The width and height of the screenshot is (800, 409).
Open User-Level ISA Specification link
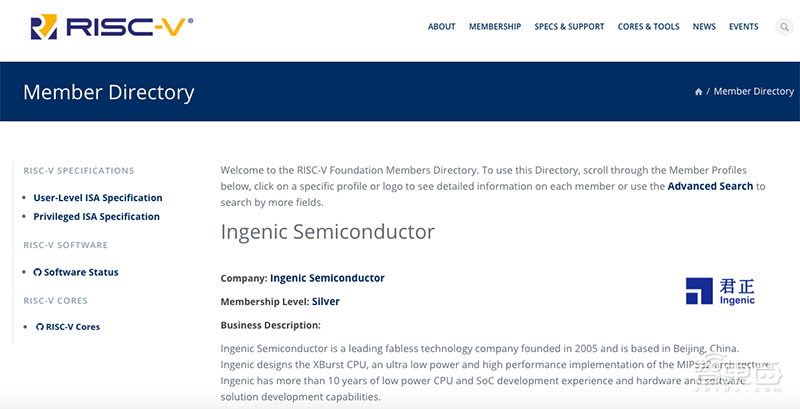[98, 198]
